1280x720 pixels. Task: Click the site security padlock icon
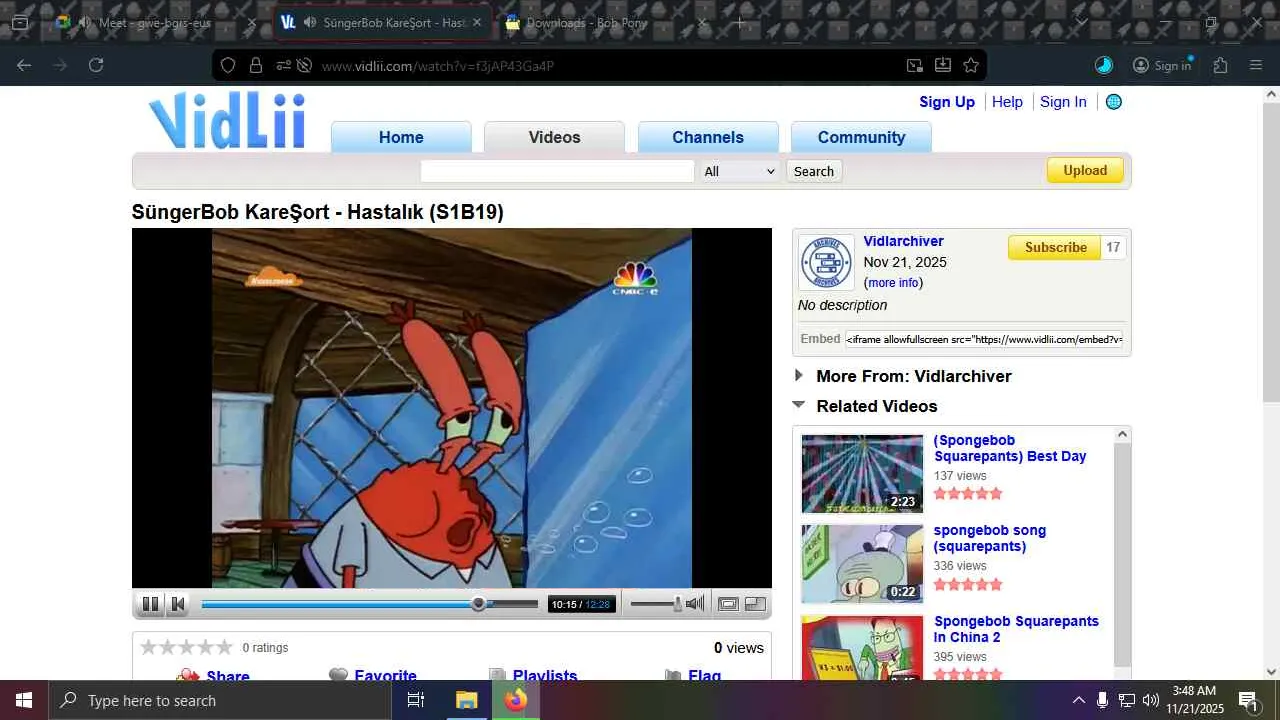(256, 66)
